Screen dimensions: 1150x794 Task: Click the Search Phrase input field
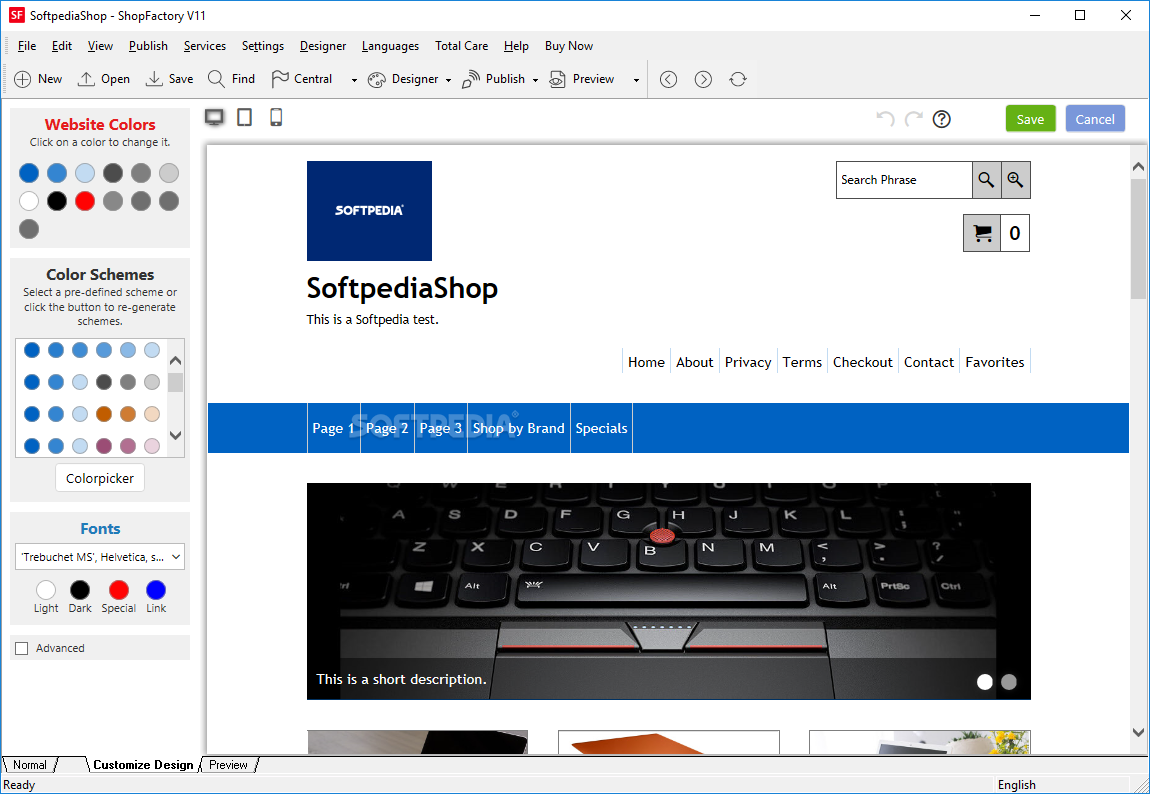[x=904, y=180]
